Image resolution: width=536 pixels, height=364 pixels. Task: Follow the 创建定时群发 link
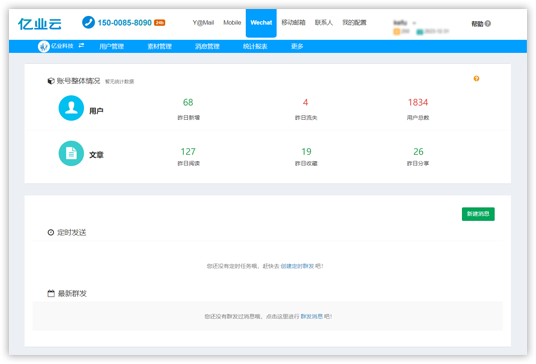point(297,266)
